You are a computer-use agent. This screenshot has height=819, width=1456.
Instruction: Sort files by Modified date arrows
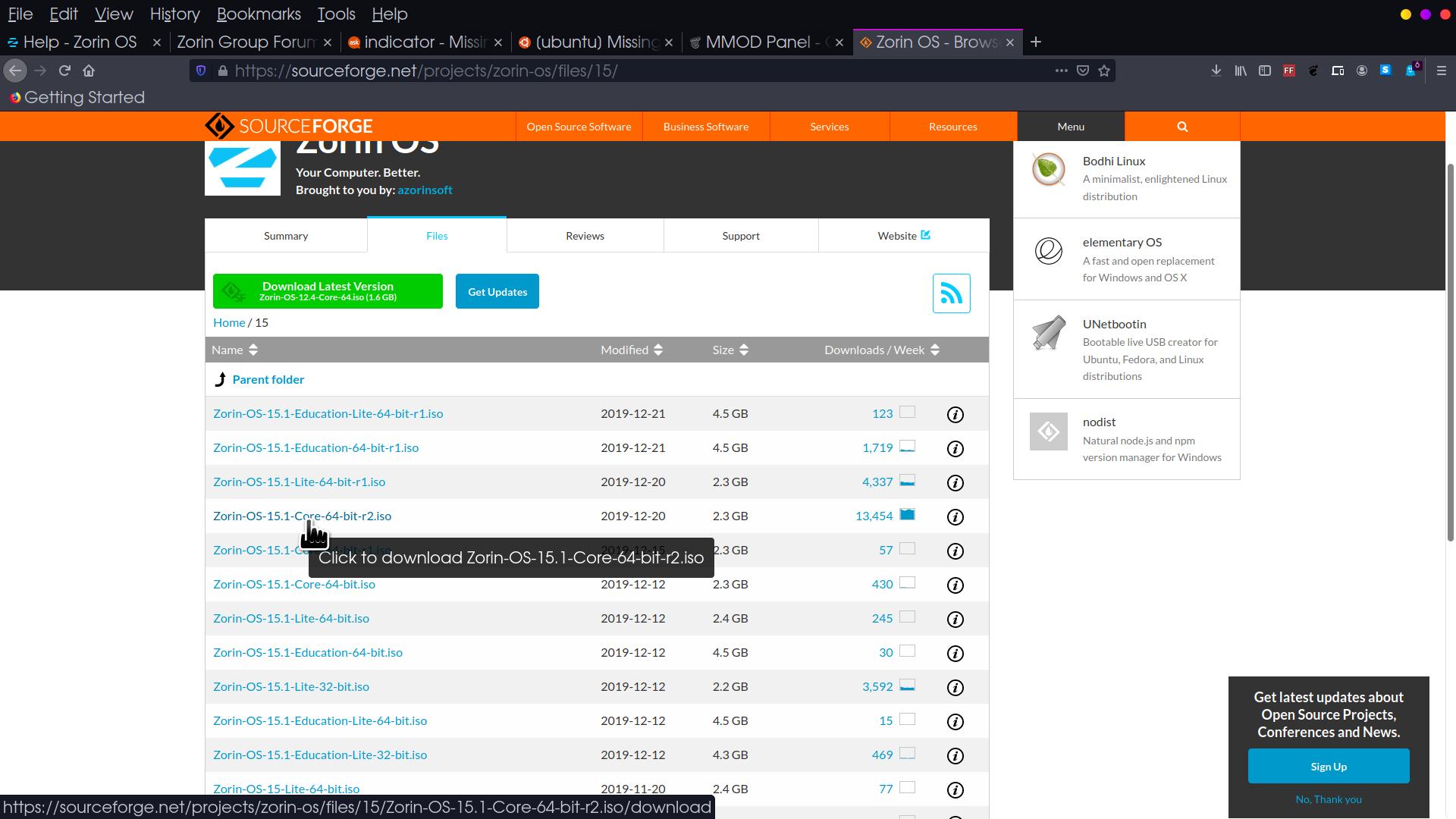coord(657,350)
